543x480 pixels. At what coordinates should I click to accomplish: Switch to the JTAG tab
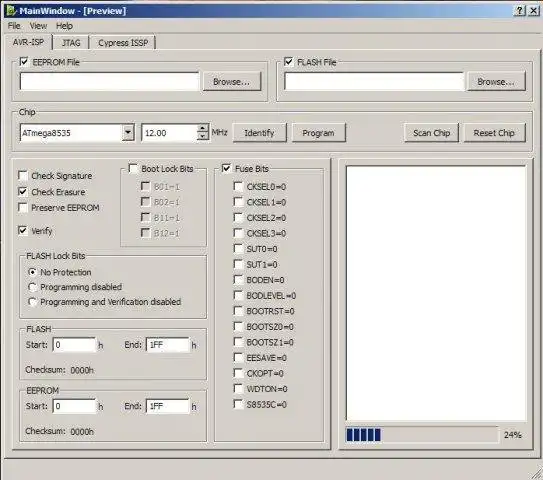click(71, 43)
